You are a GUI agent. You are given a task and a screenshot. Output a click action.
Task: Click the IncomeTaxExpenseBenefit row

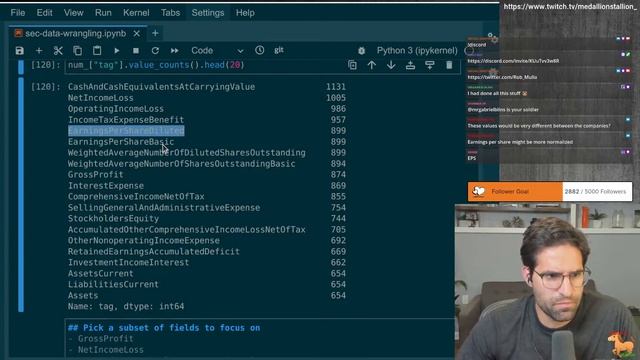click(x=126, y=120)
